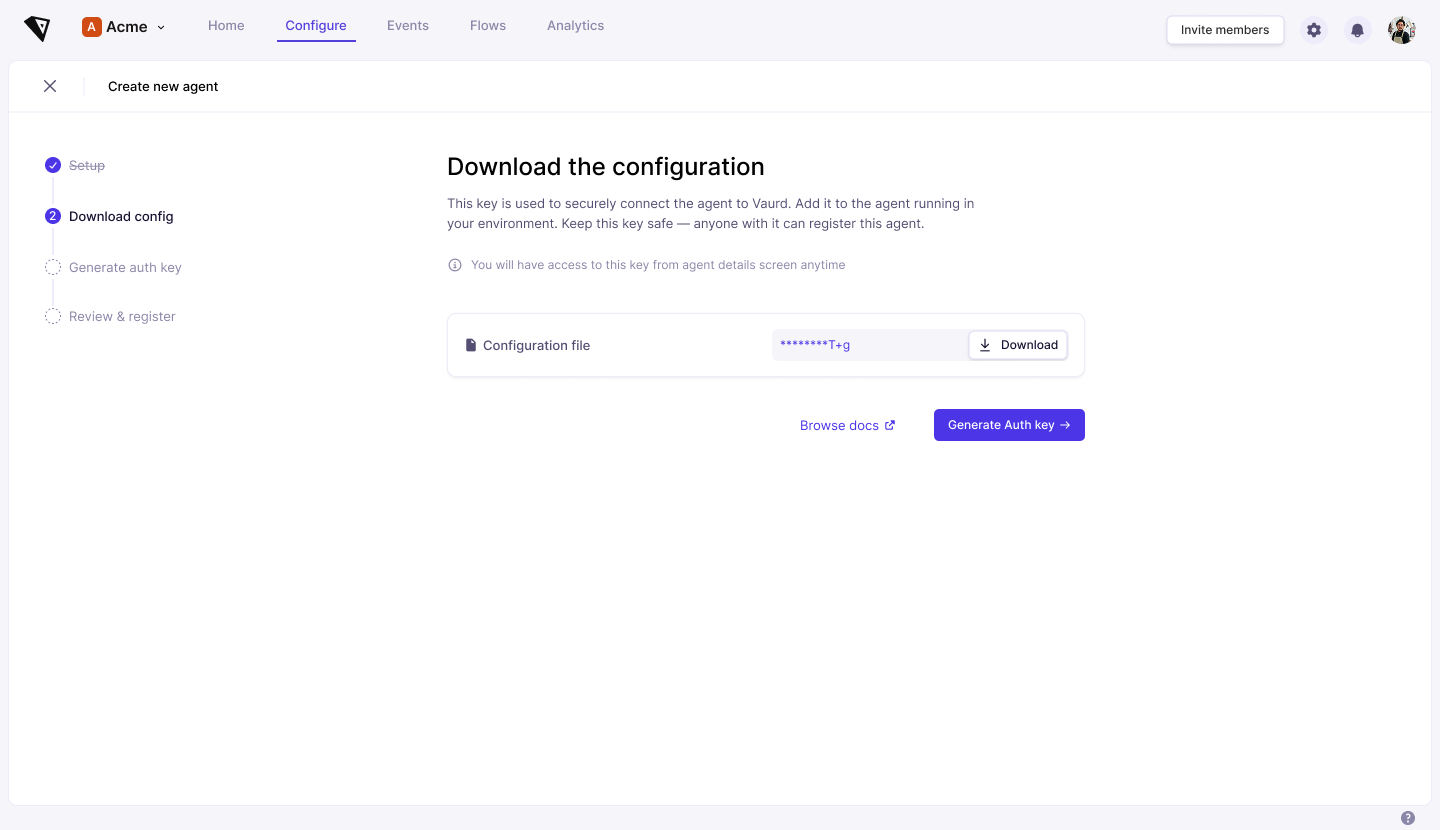Open the Analytics tab
Screen dimensions: 1440x830
point(575,26)
